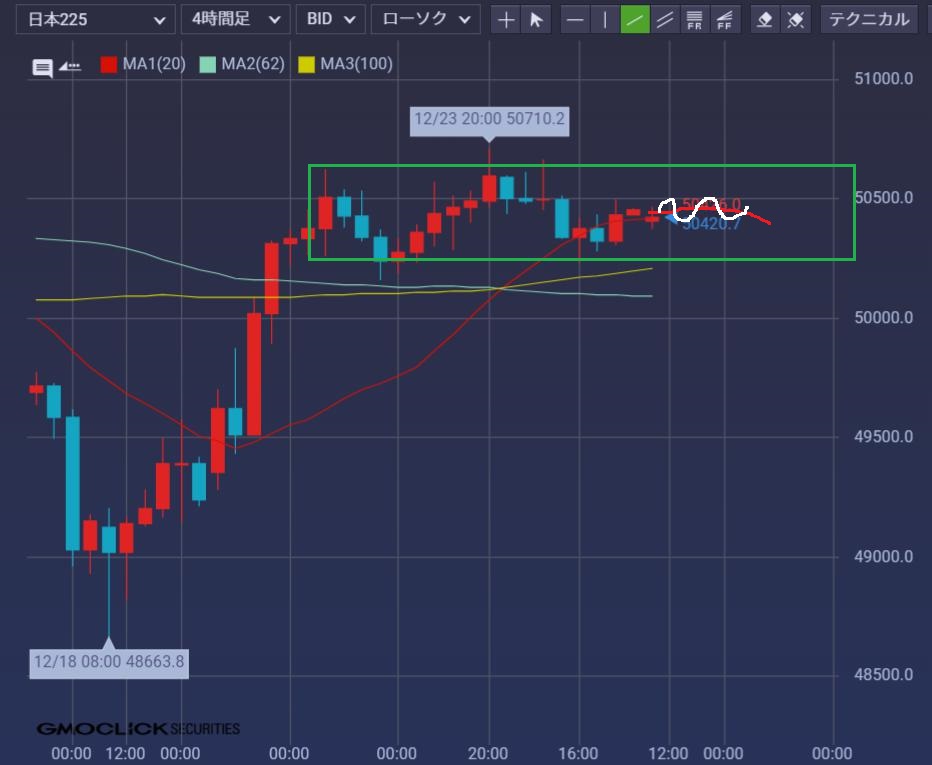The height and width of the screenshot is (765, 932).
Task: Click the eraser tool icon
Action: click(765, 19)
